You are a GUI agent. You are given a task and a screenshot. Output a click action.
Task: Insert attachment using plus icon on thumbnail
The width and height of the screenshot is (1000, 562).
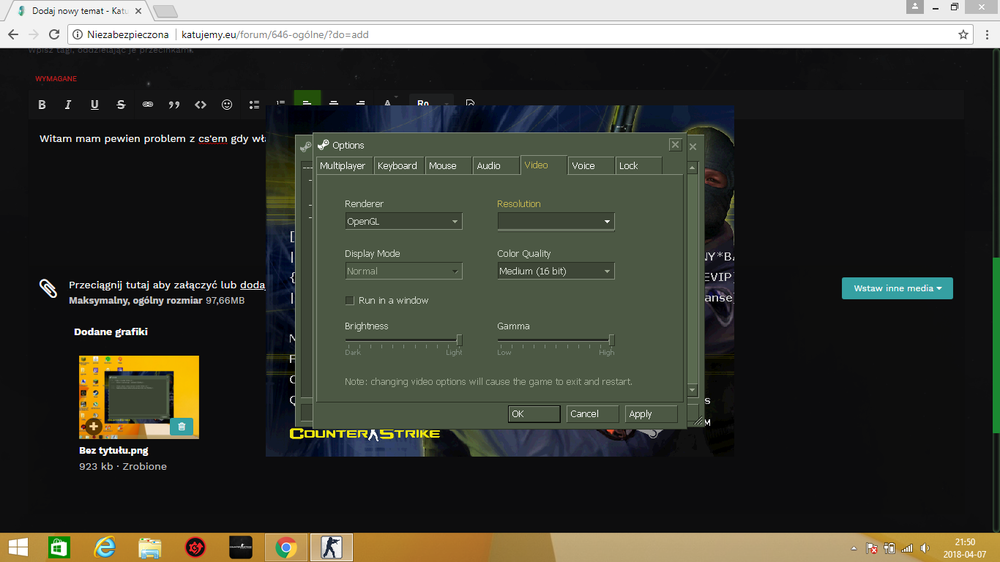tap(94, 426)
